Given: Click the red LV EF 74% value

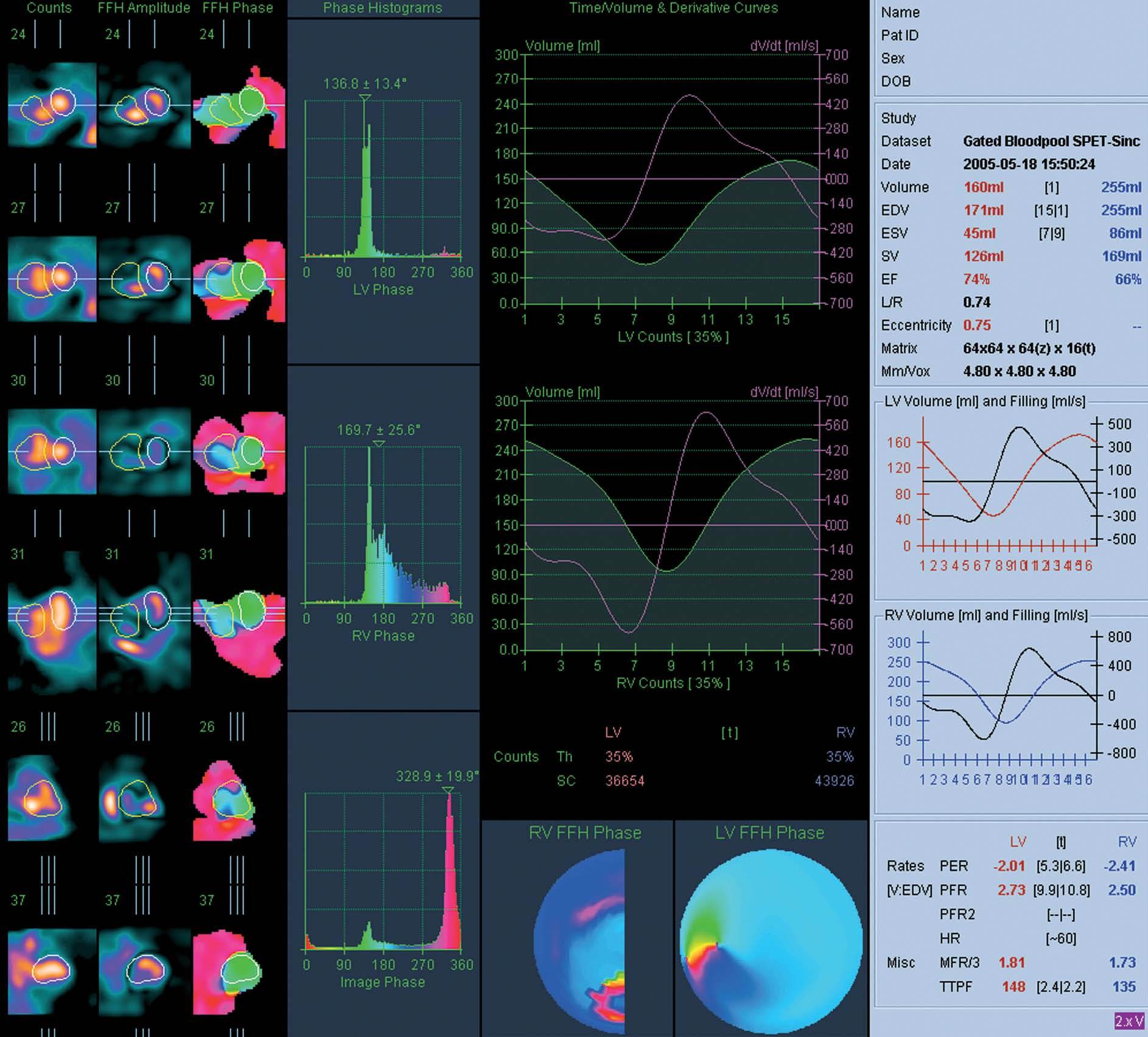Looking at the screenshot, I should 976,279.
